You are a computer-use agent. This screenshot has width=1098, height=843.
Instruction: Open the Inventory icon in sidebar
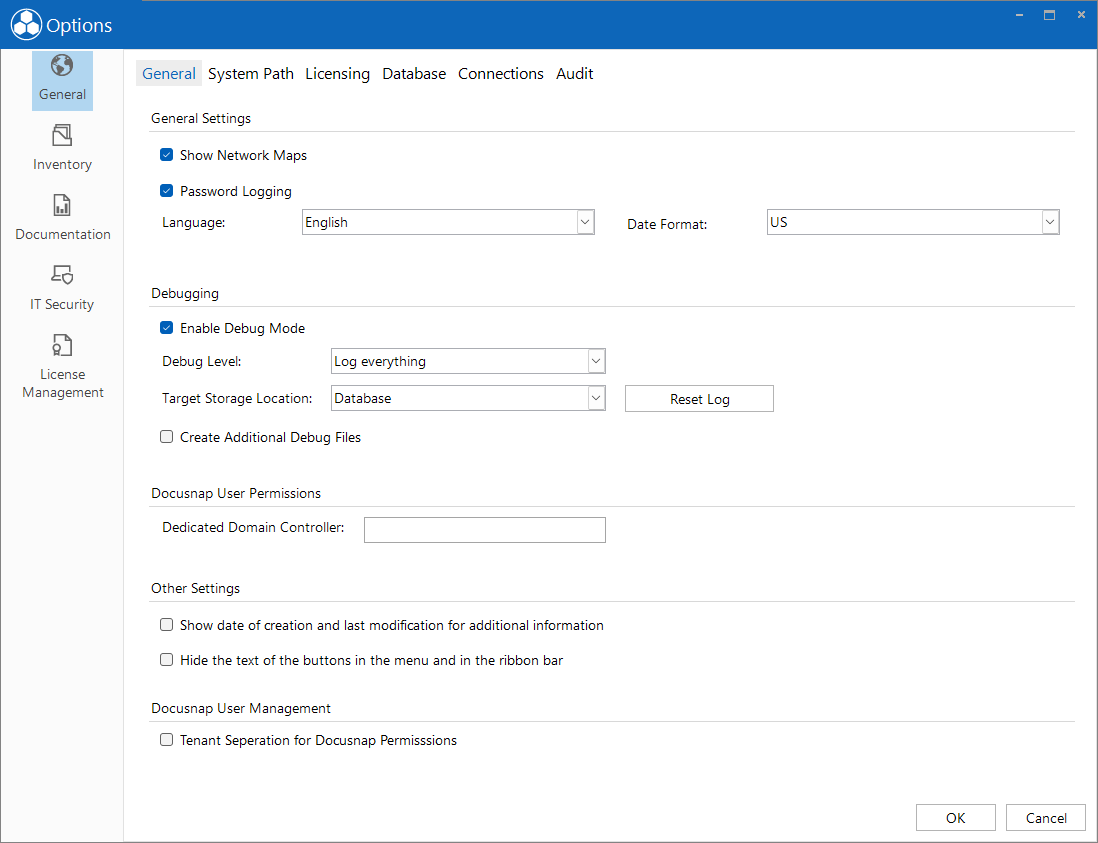(x=62, y=135)
